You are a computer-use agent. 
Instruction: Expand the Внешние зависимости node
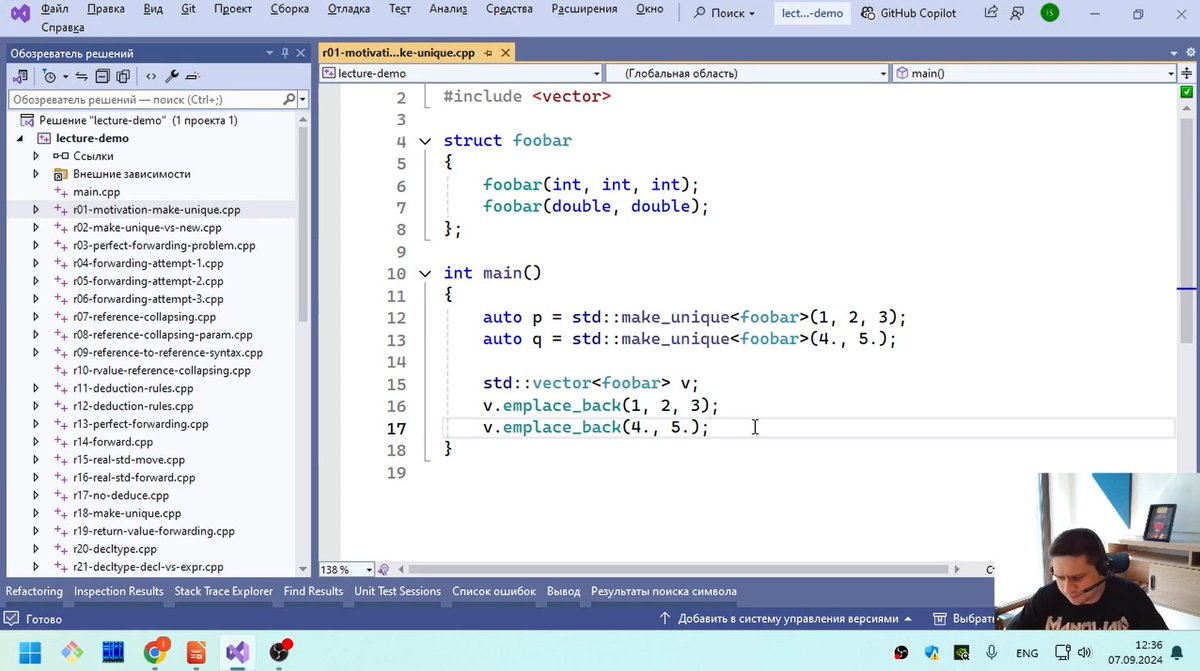click(36, 174)
